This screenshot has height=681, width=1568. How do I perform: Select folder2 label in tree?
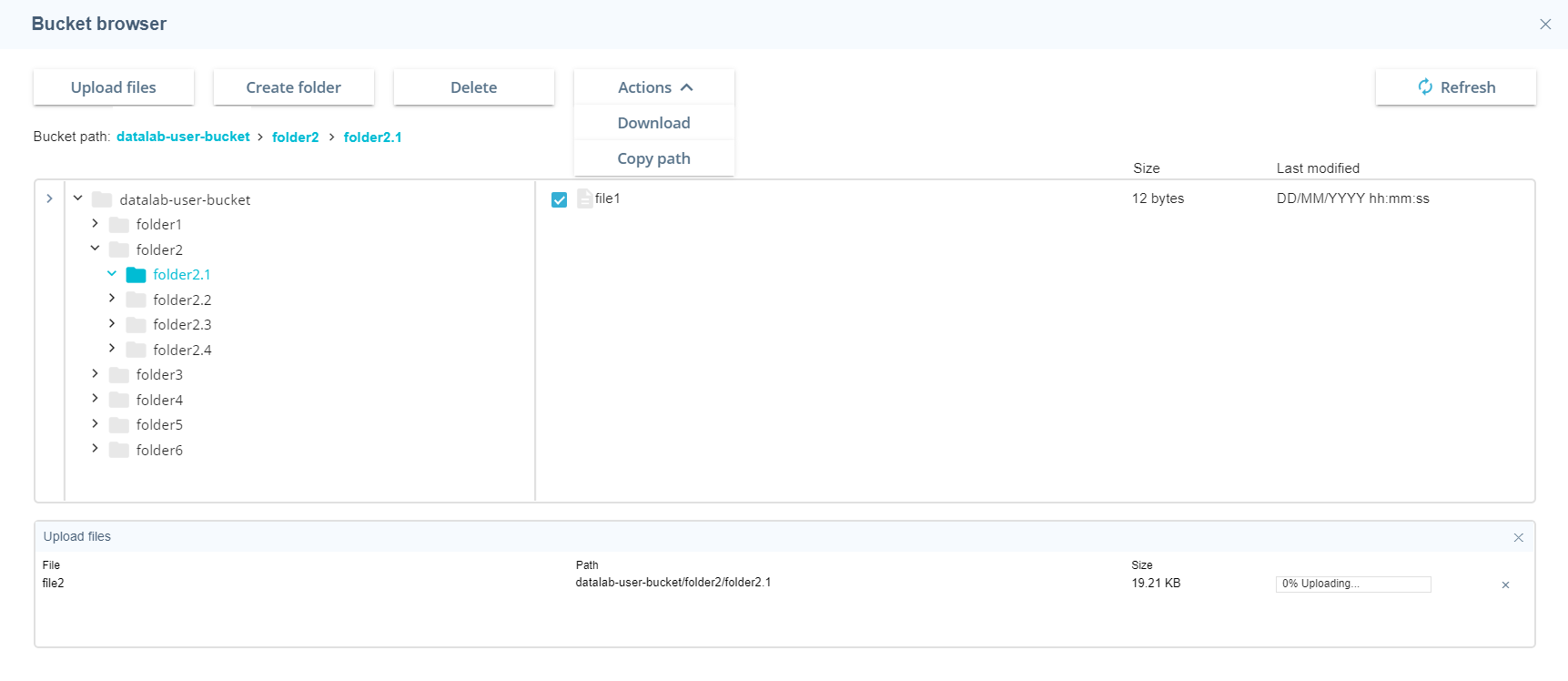point(159,249)
